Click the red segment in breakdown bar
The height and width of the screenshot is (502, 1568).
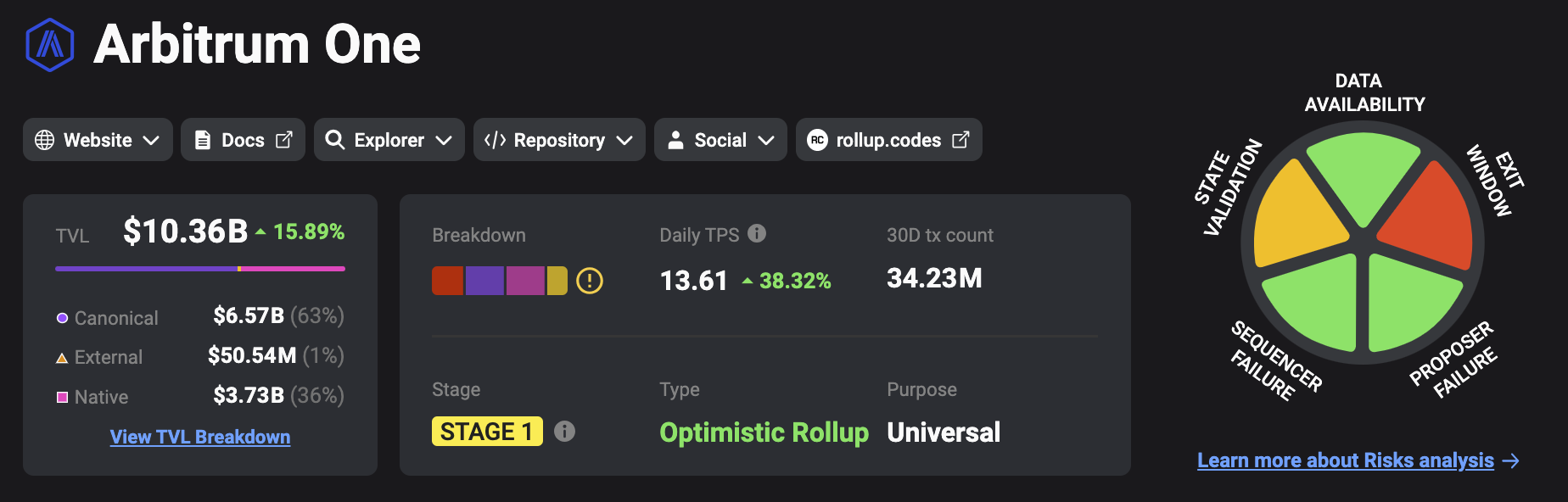coord(447,281)
